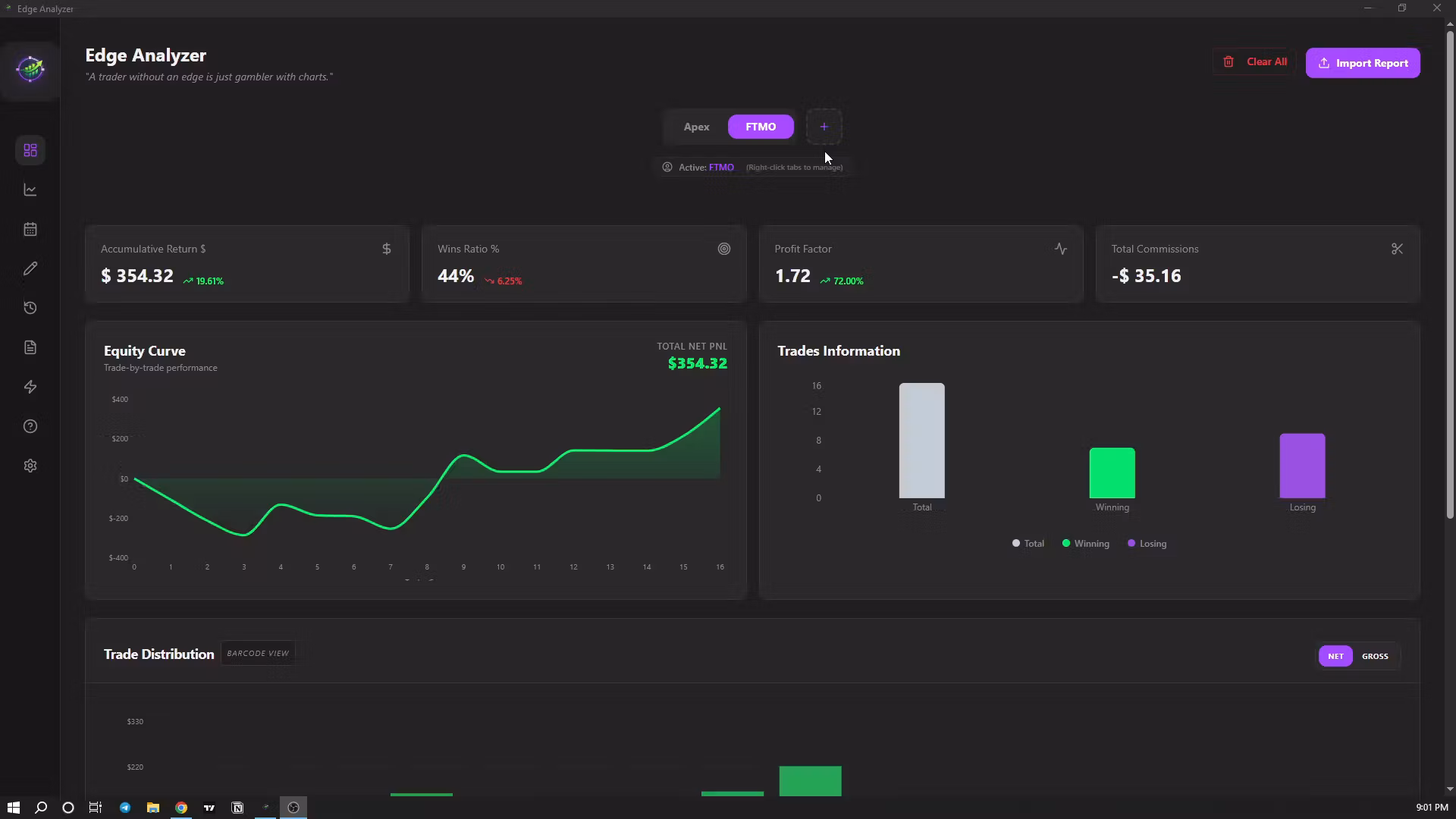Open the history clock sidebar icon
This screenshot has height=819, width=1456.
pyautogui.click(x=30, y=308)
